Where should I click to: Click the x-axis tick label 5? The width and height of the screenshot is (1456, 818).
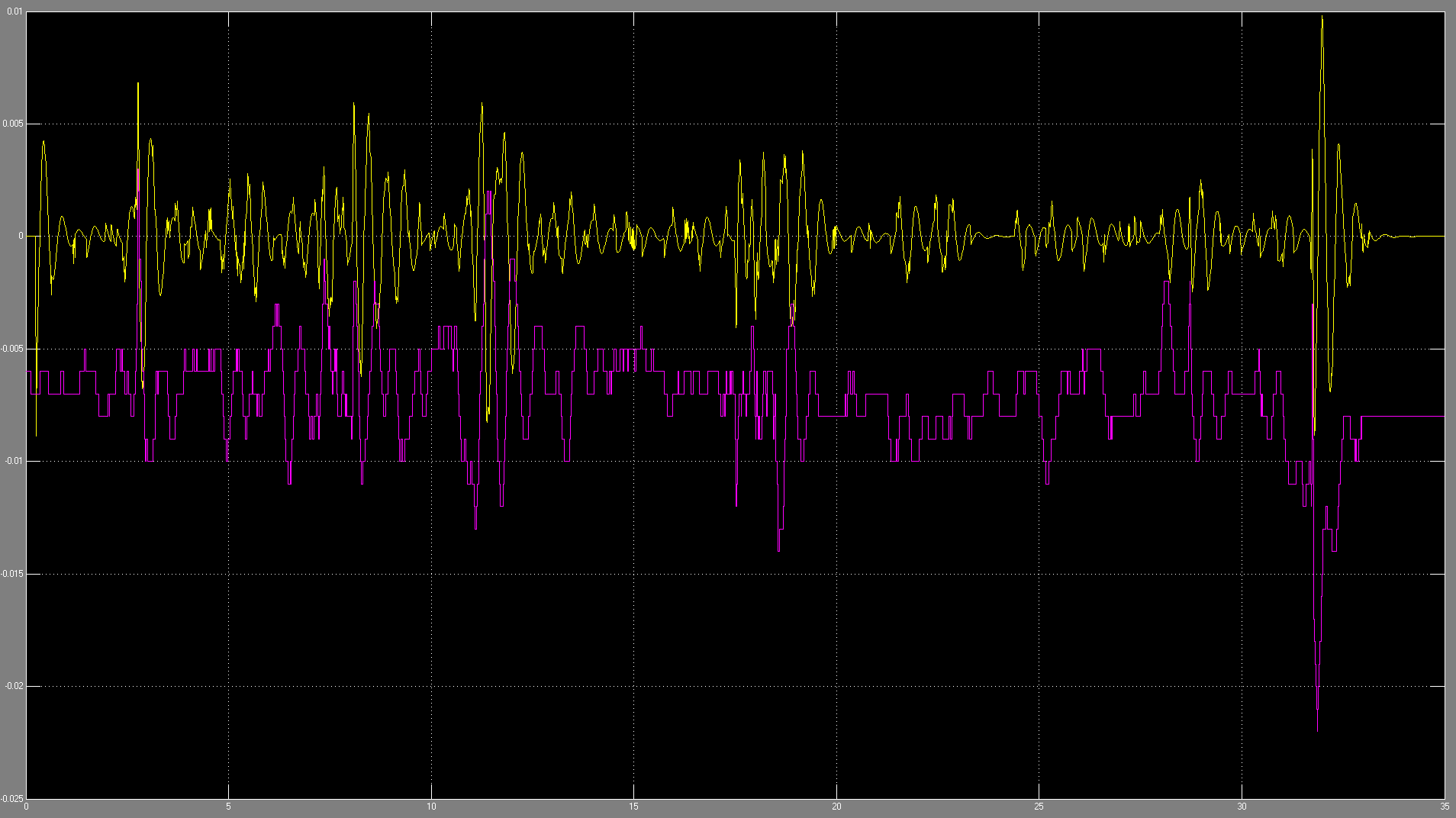pyautogui.click(x=228, y=807)
